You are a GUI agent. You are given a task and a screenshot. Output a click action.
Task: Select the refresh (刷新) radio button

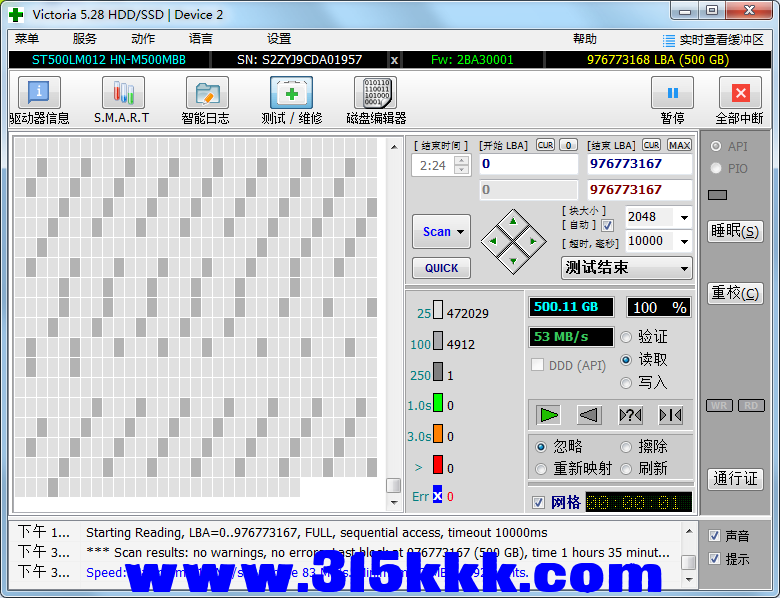point(626,469)
